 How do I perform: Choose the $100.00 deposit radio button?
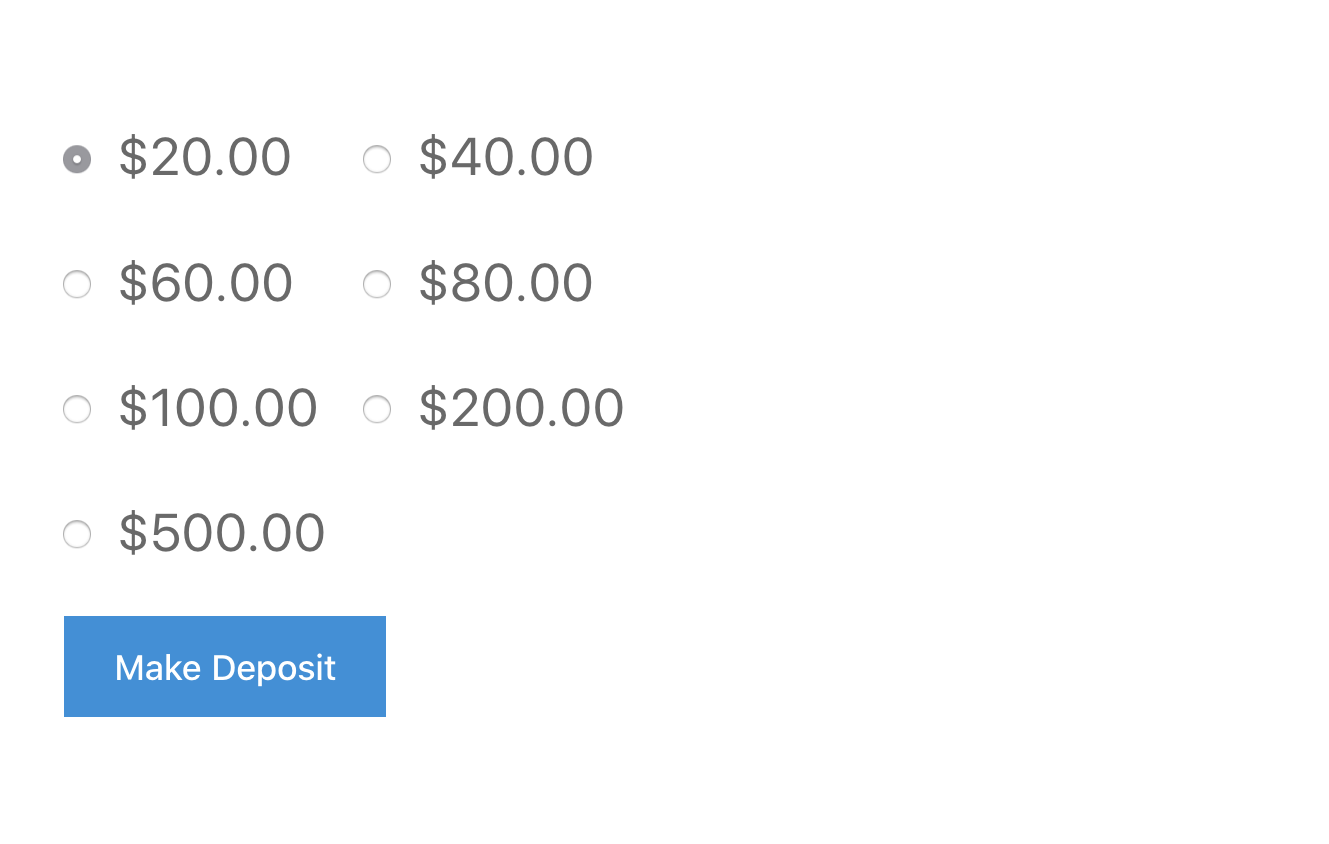tap(77, 409)
